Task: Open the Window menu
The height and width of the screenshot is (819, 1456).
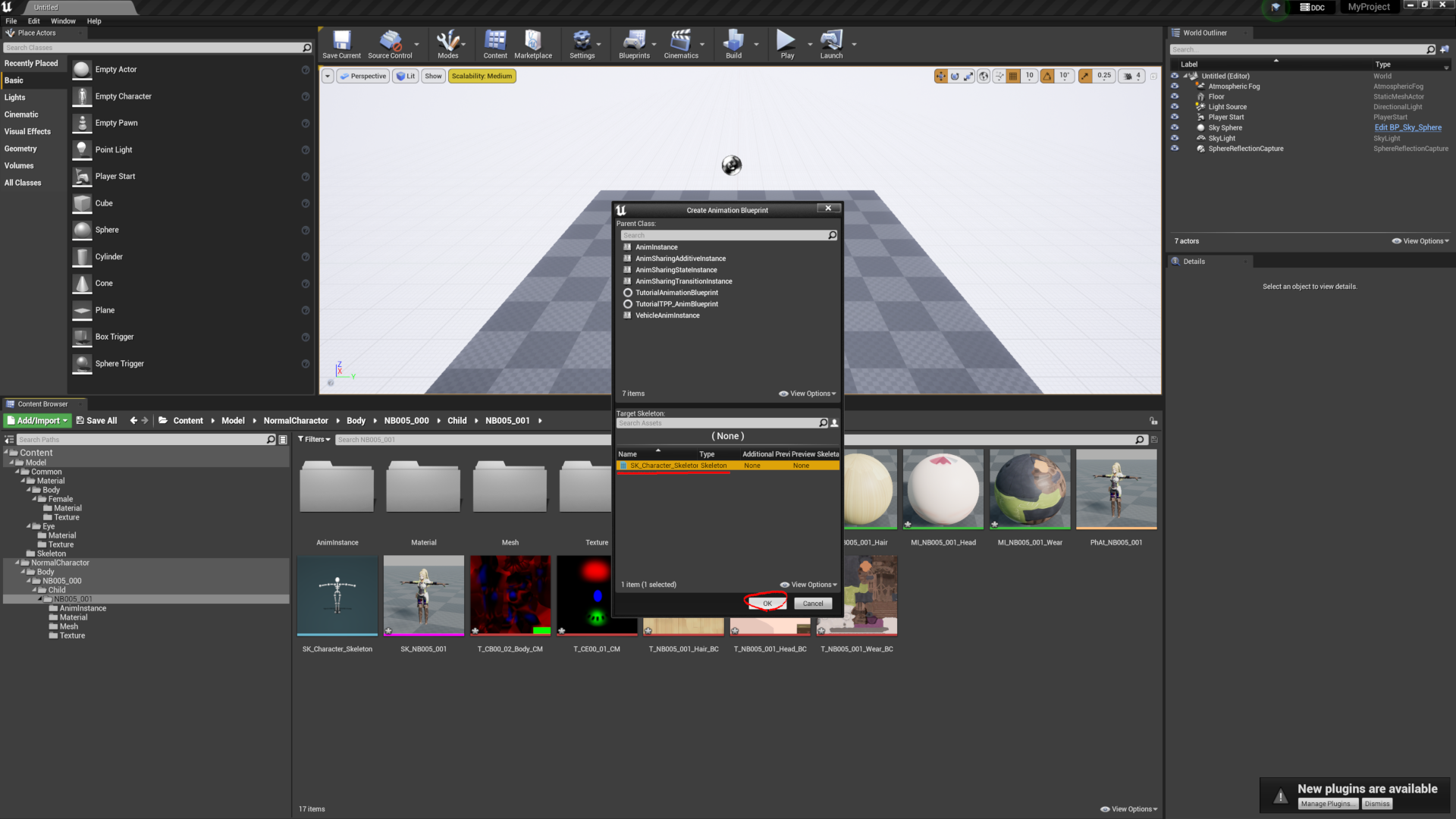Action: click(x=63, y=21)
